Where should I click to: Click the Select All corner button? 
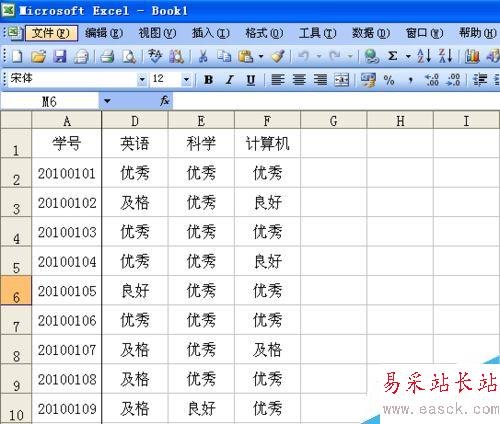16,120
